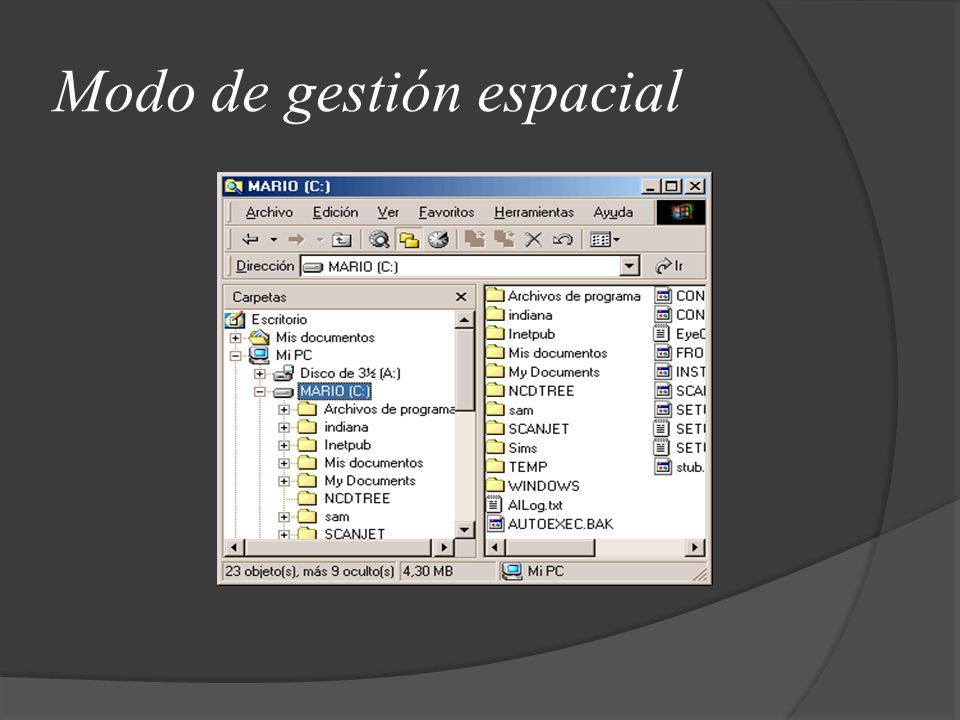Toggle the Folders pane toolbar button
Screen dimensions: 960x720
408,239
